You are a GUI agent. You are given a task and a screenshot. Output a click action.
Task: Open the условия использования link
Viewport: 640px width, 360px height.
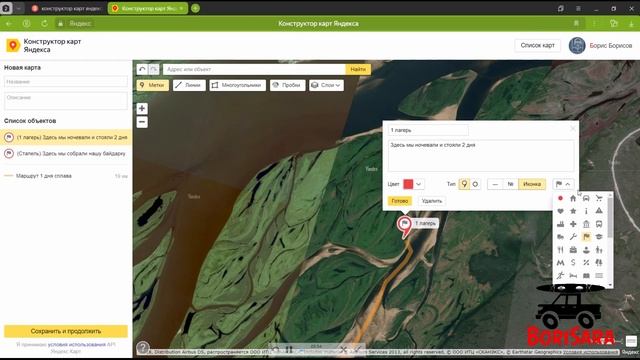click(x=77, y=344)
